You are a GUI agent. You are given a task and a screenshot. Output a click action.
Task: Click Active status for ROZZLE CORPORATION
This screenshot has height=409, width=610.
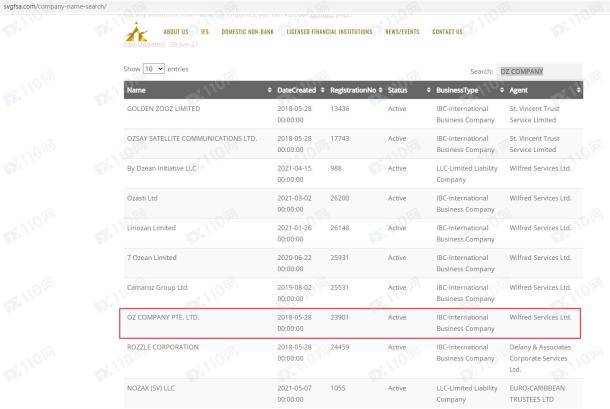(x=397, y=347)
